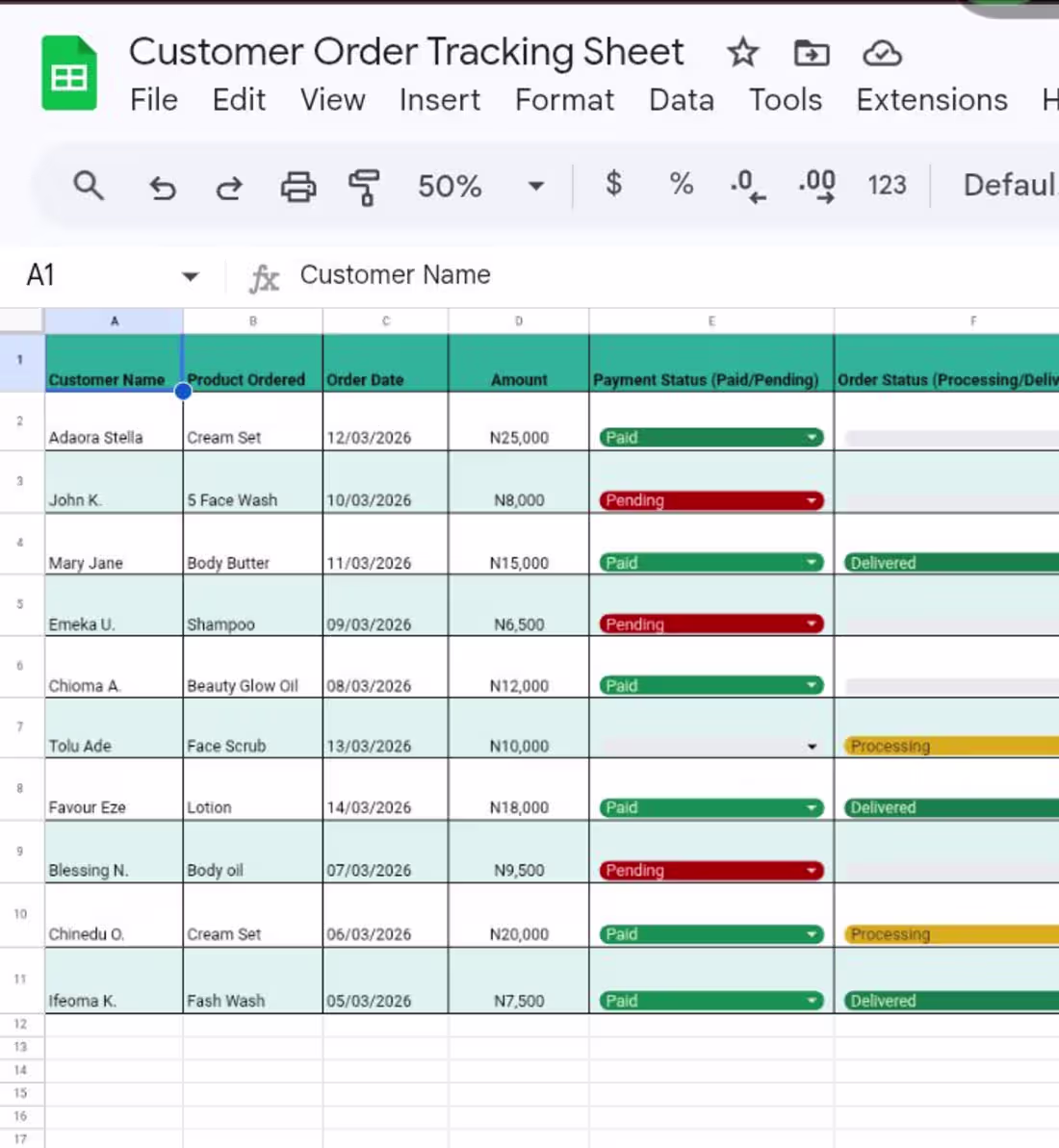
Task: Click the move to folder icon
Action: [812, 54]
